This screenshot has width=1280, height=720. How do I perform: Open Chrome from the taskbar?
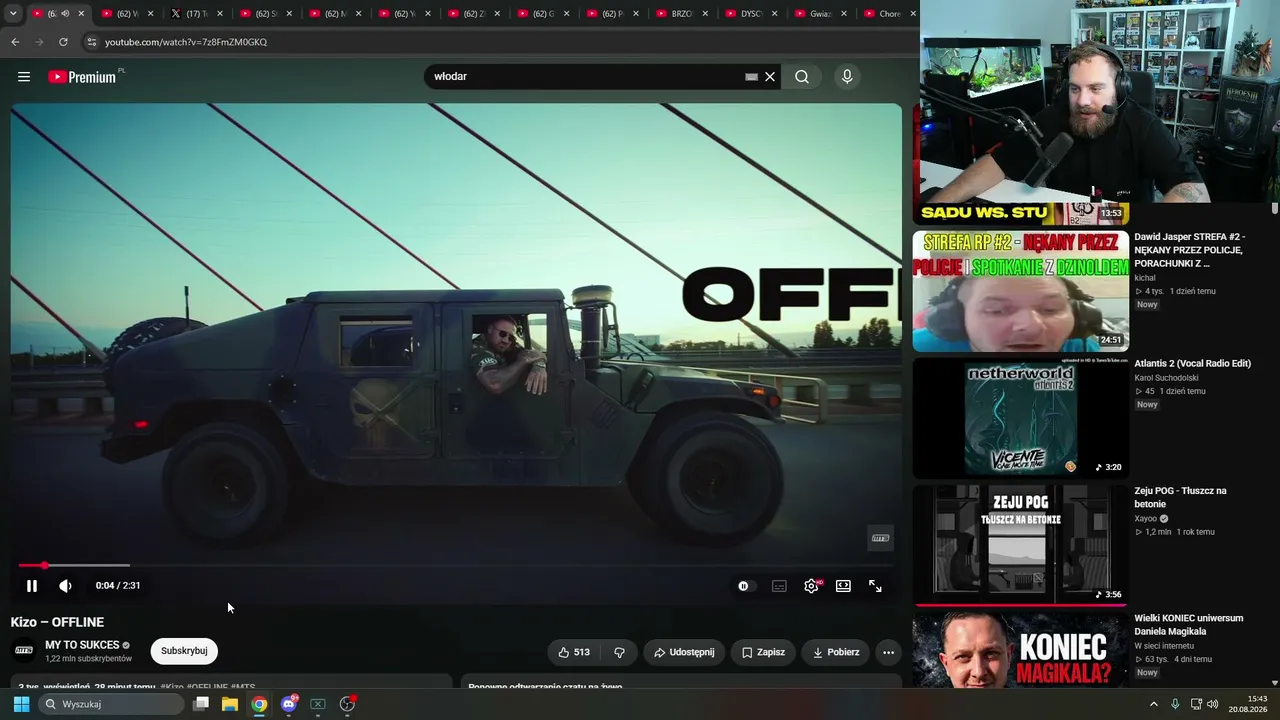(259, 704)
